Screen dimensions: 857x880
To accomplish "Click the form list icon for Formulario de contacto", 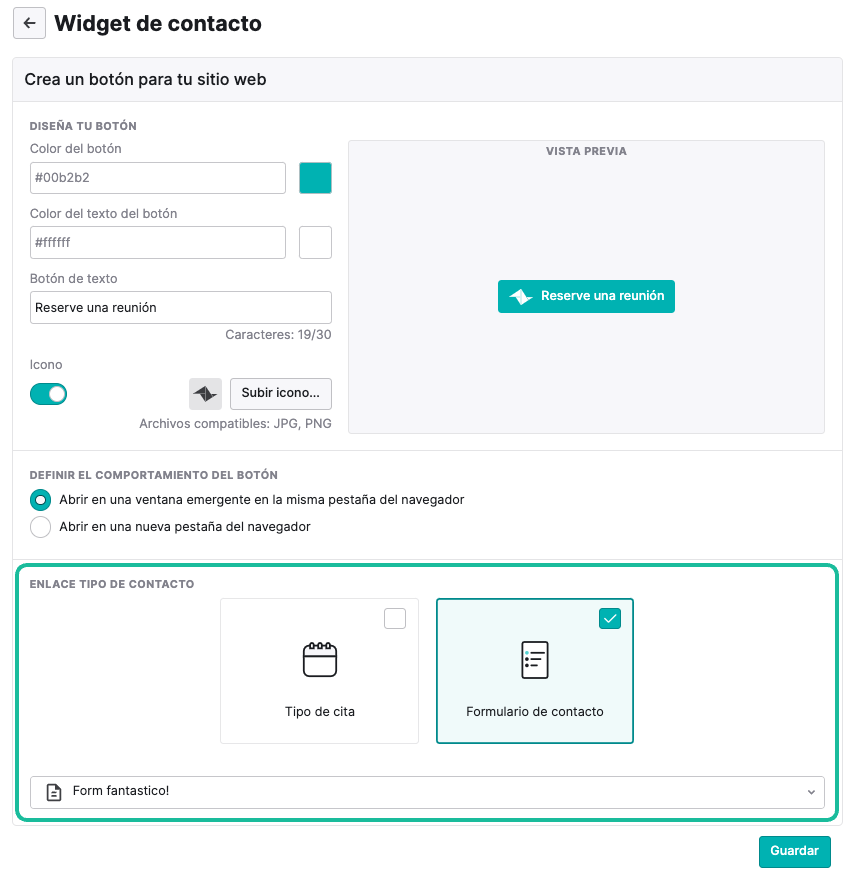I will pyautogui.click(x=535, y=660).
